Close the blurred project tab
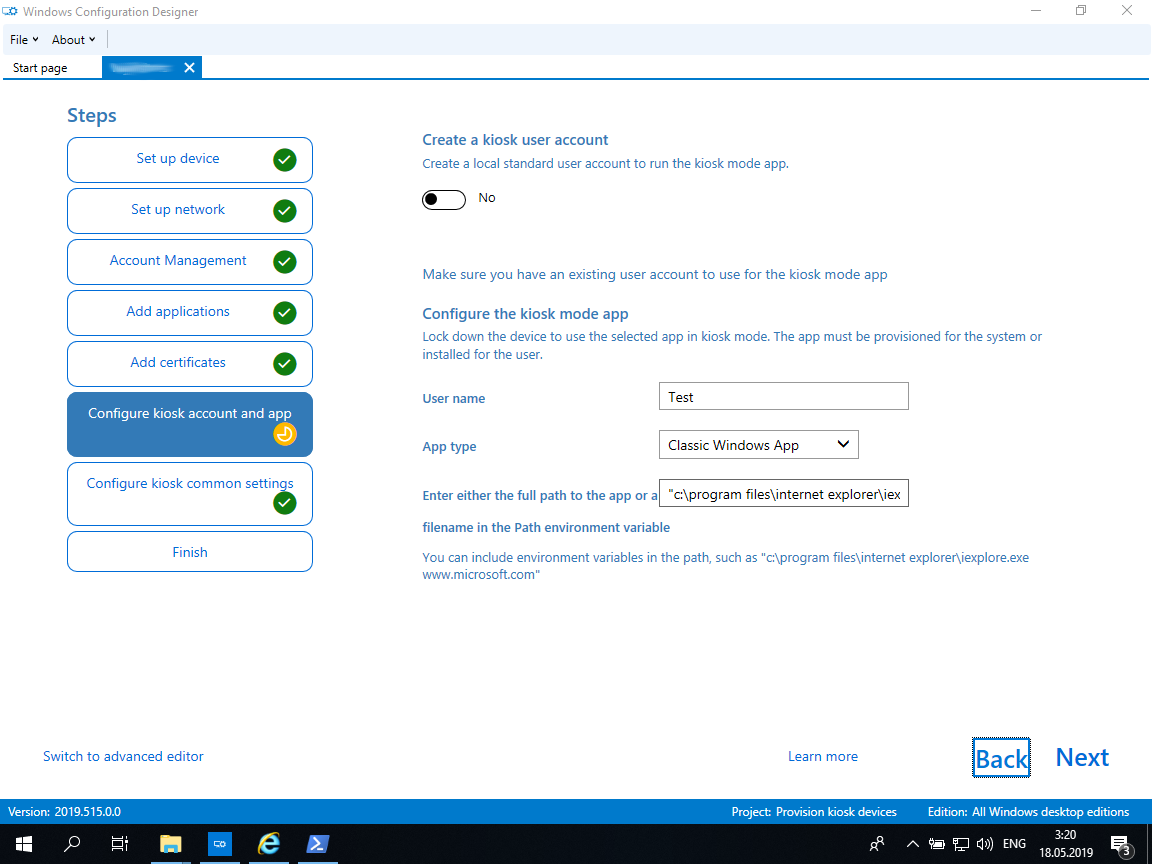Image resolution: width=1152 pixels, height=864 pixels. pyautogui.click(x=190, y=68)
